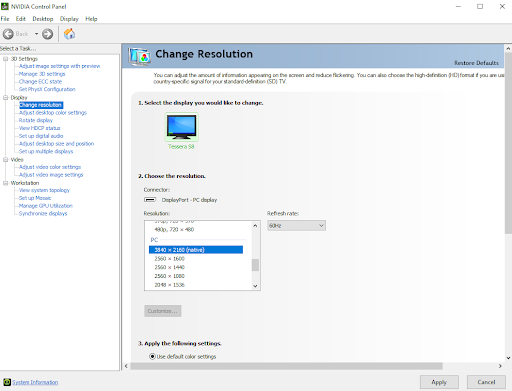The image size is (512, 391).
Task: Open Adjust video image settings
Action: click(51, 175)
